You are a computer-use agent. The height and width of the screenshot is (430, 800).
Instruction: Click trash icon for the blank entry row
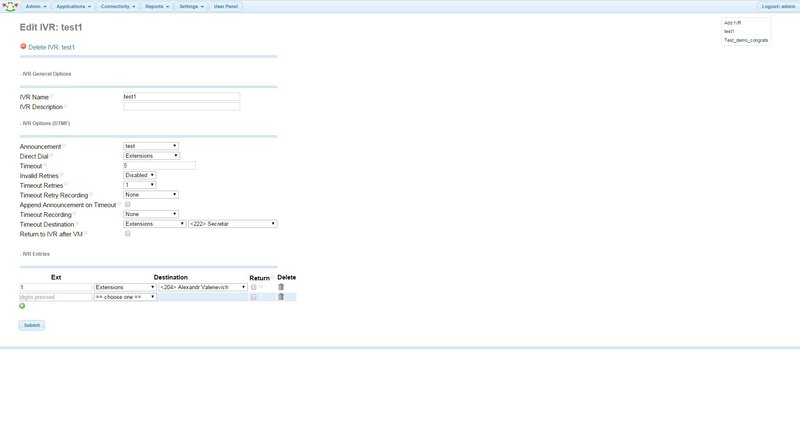click(x=281, y=297)
